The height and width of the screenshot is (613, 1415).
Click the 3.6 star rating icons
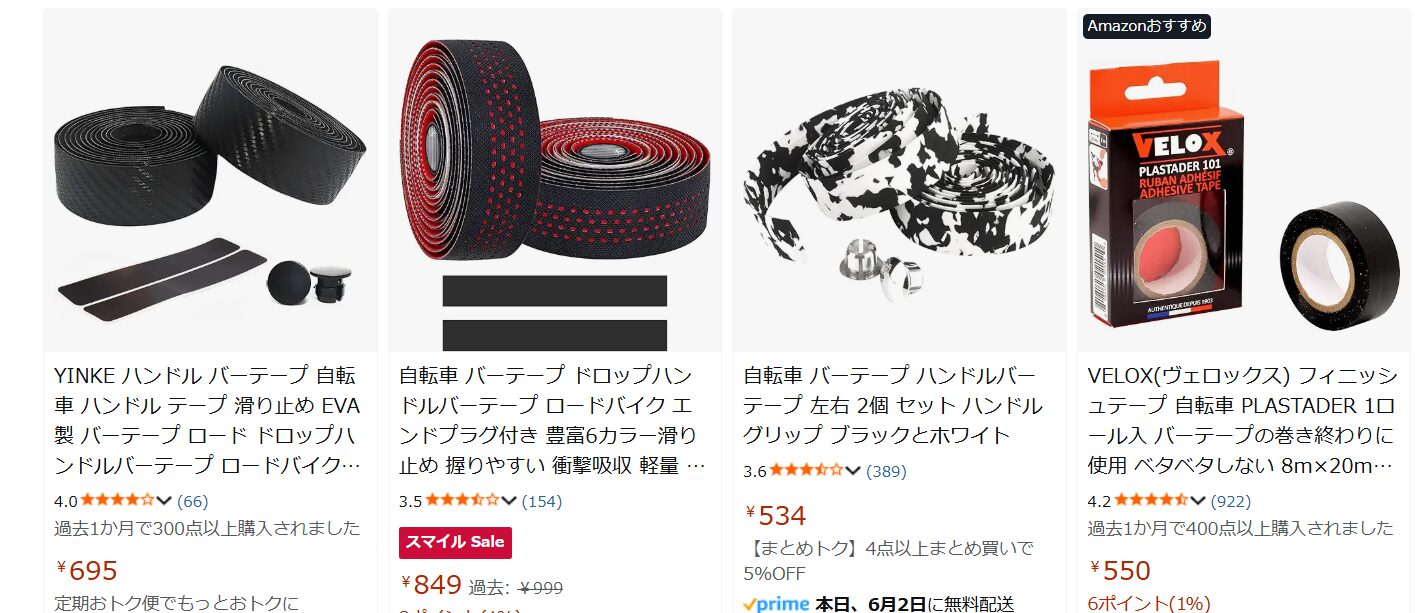806,470
